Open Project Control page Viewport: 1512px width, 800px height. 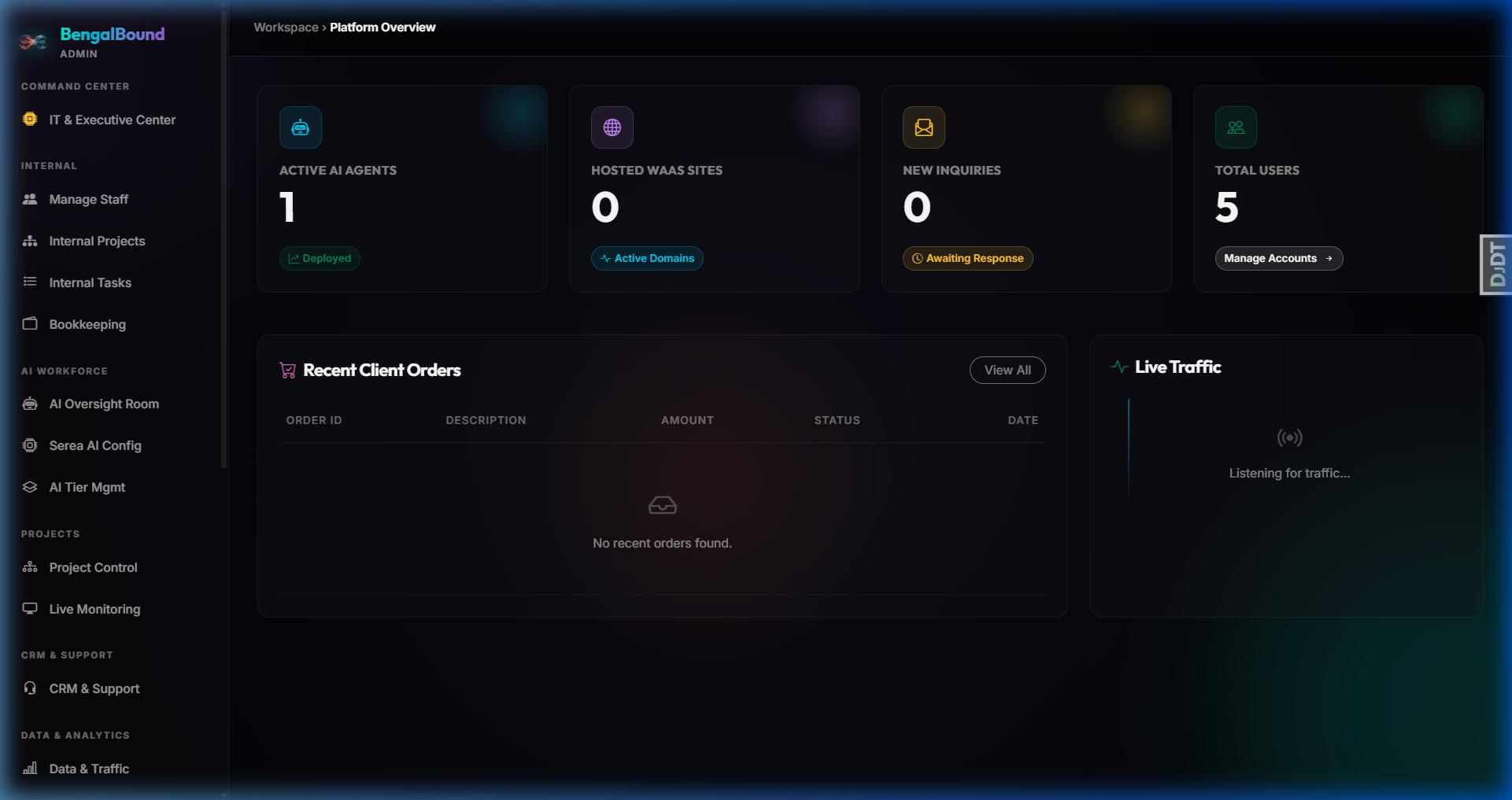pos(93,568)
